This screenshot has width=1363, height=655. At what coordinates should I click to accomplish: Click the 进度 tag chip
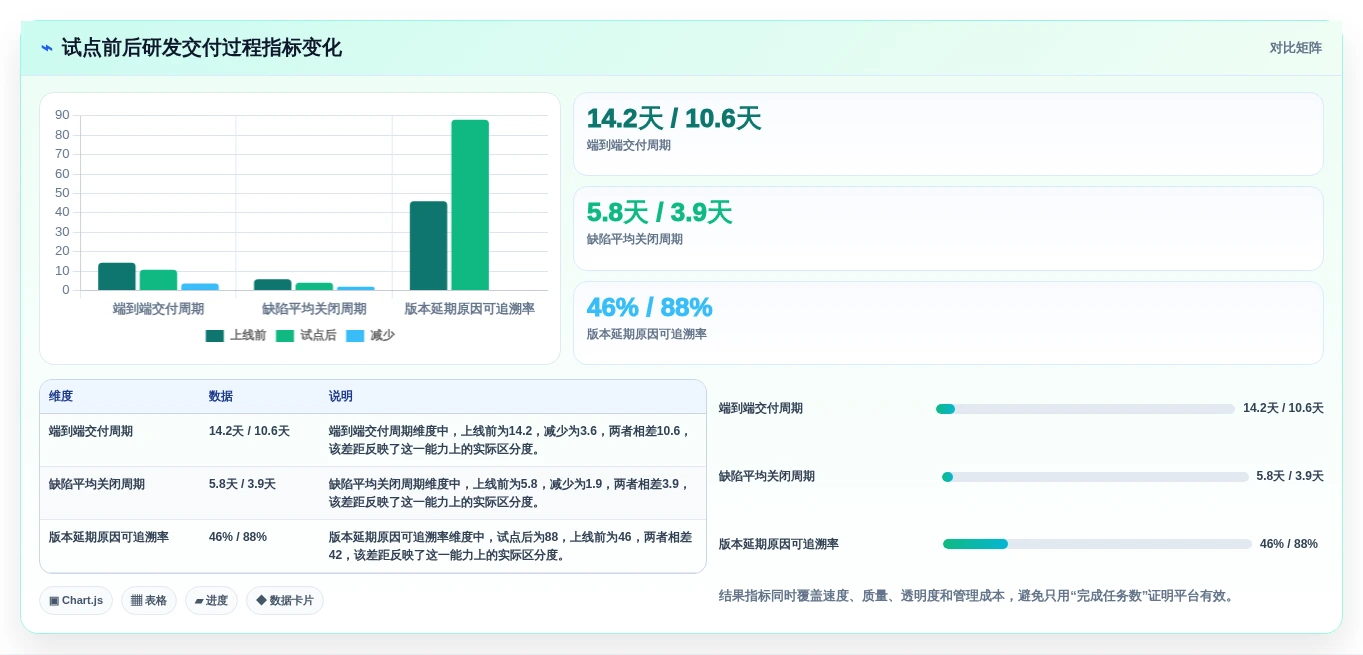[211, 600]
